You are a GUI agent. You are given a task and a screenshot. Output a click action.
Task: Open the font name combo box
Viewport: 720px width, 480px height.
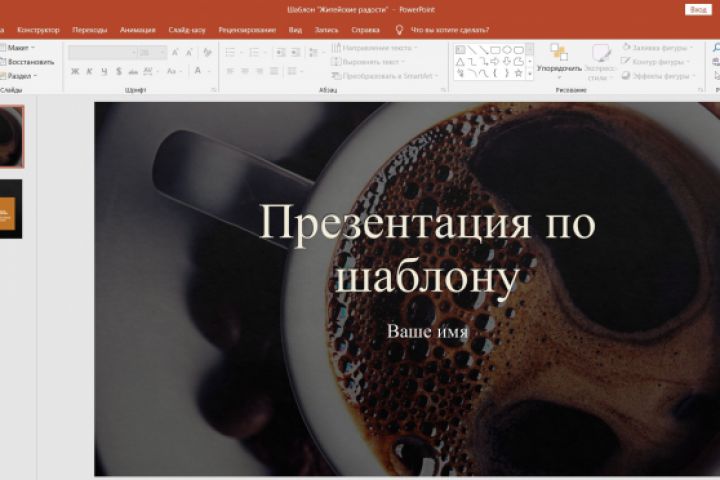(103, 53)
